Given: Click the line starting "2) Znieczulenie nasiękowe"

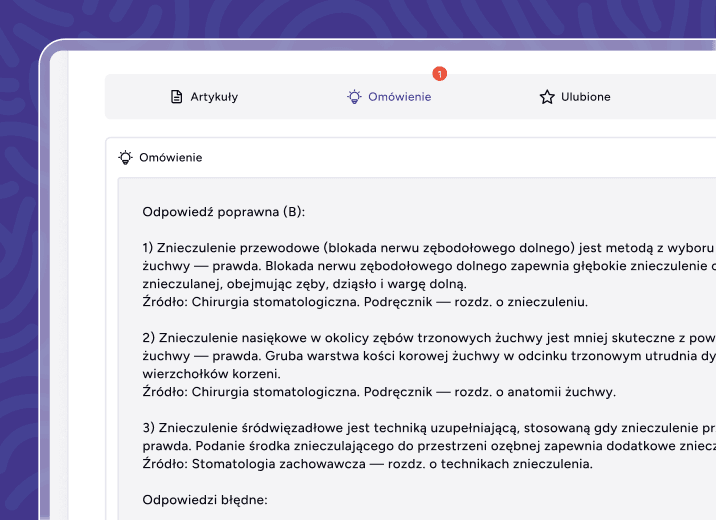Looking at the screenshot, I should click(429, 338).
